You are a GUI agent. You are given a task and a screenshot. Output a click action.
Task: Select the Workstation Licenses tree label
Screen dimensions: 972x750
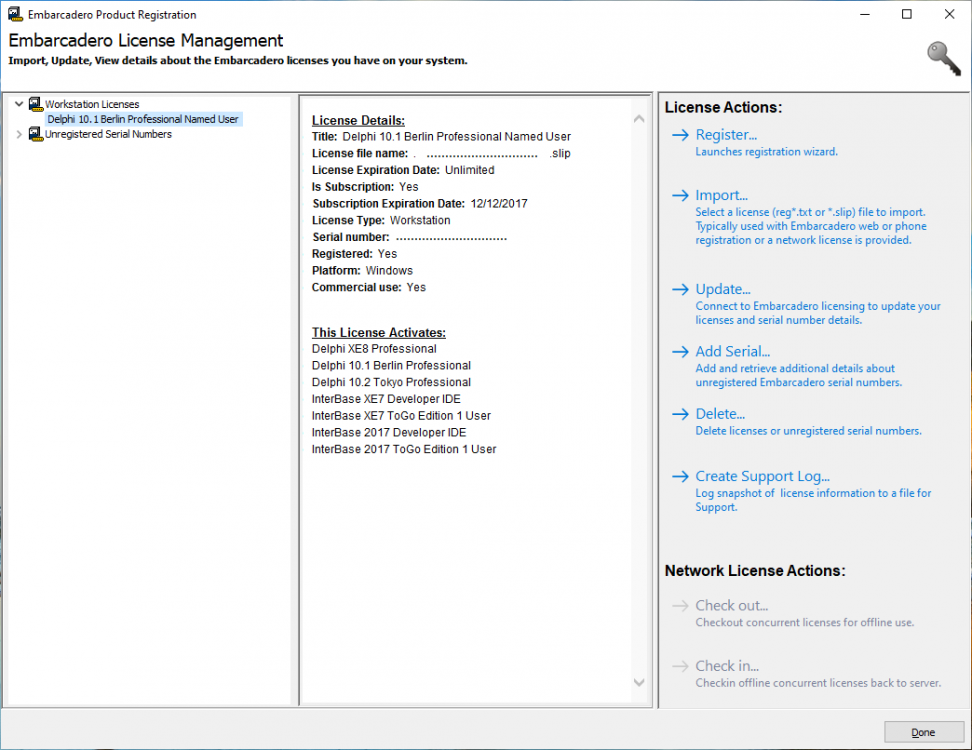point(92,104)
